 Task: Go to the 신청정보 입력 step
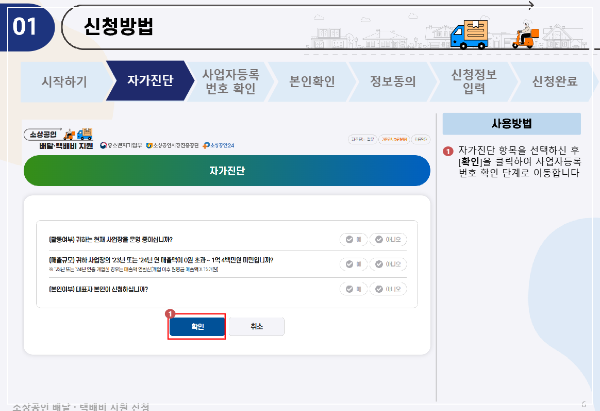(474, 82)
